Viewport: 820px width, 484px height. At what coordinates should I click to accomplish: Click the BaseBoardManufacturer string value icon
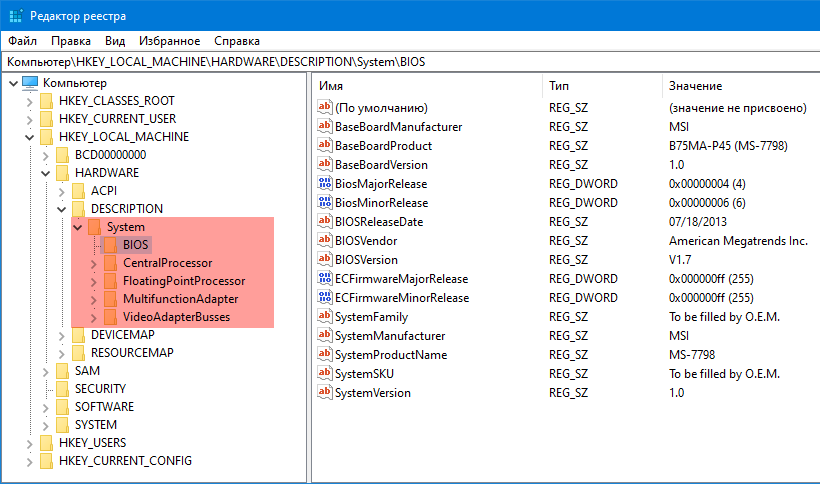(x=324, y=127)
